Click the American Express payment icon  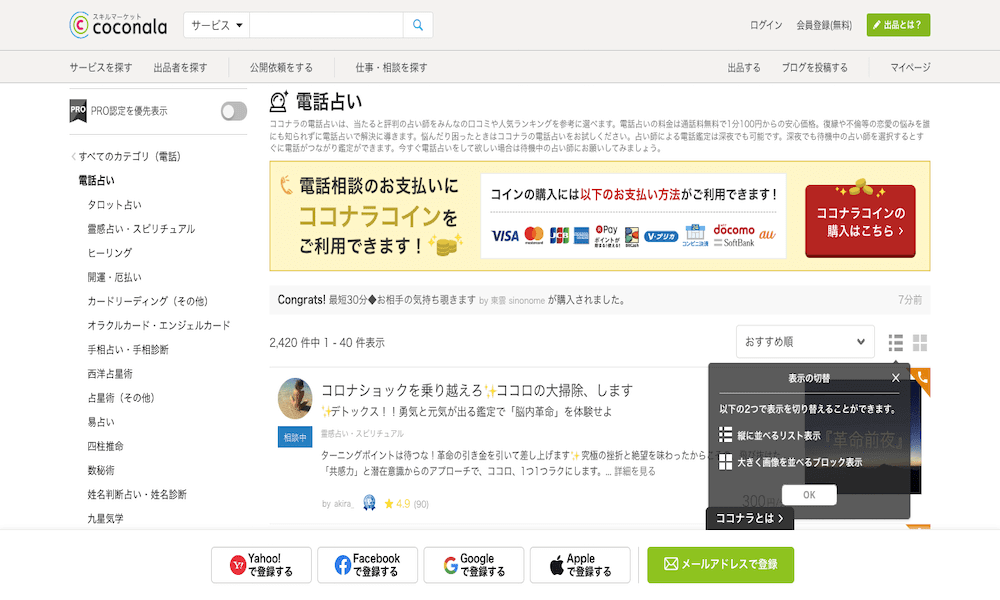[x=581, y=236]
